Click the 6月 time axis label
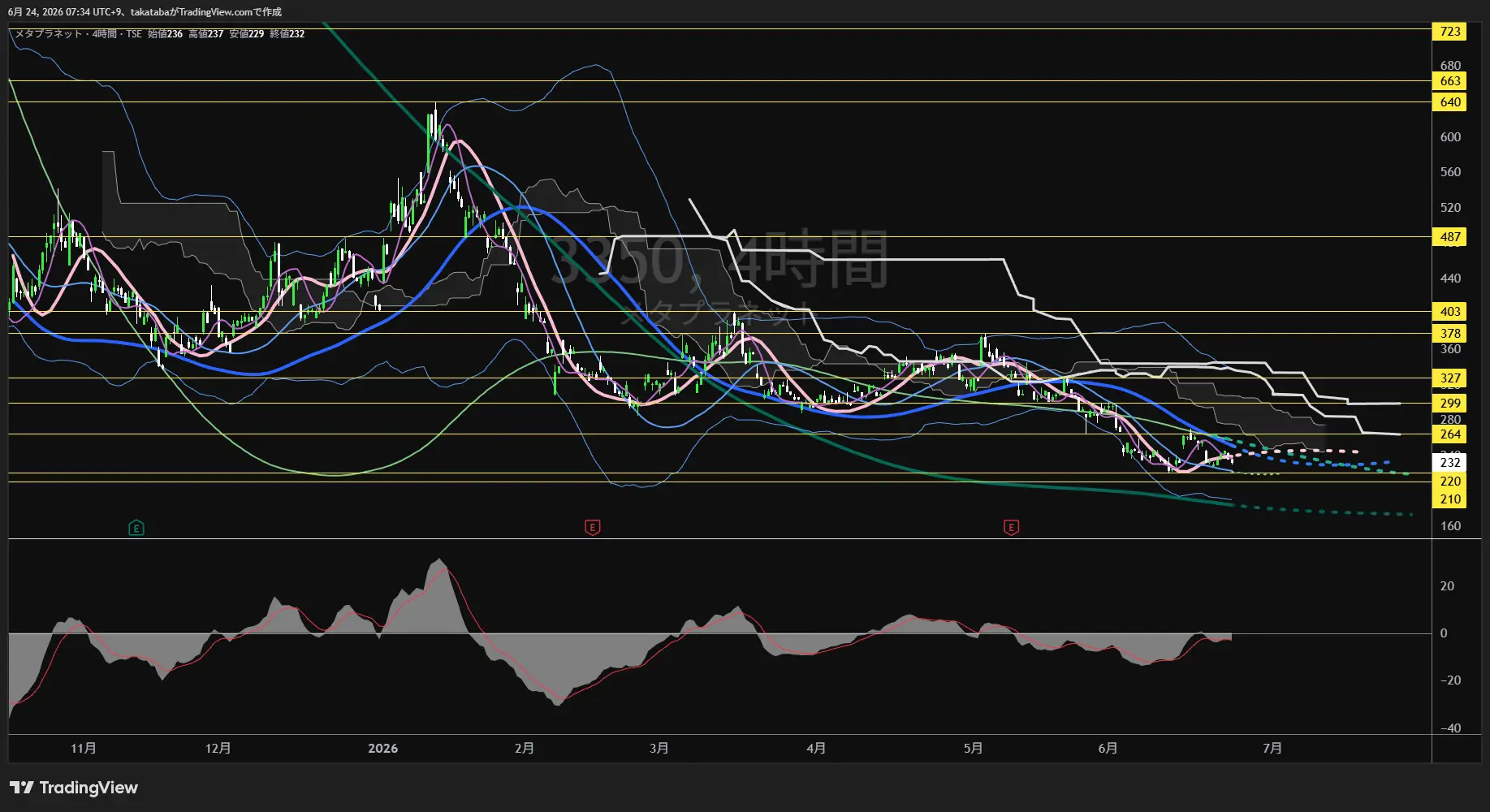This screenshot has height=812, width=1490. [1108, 749]
